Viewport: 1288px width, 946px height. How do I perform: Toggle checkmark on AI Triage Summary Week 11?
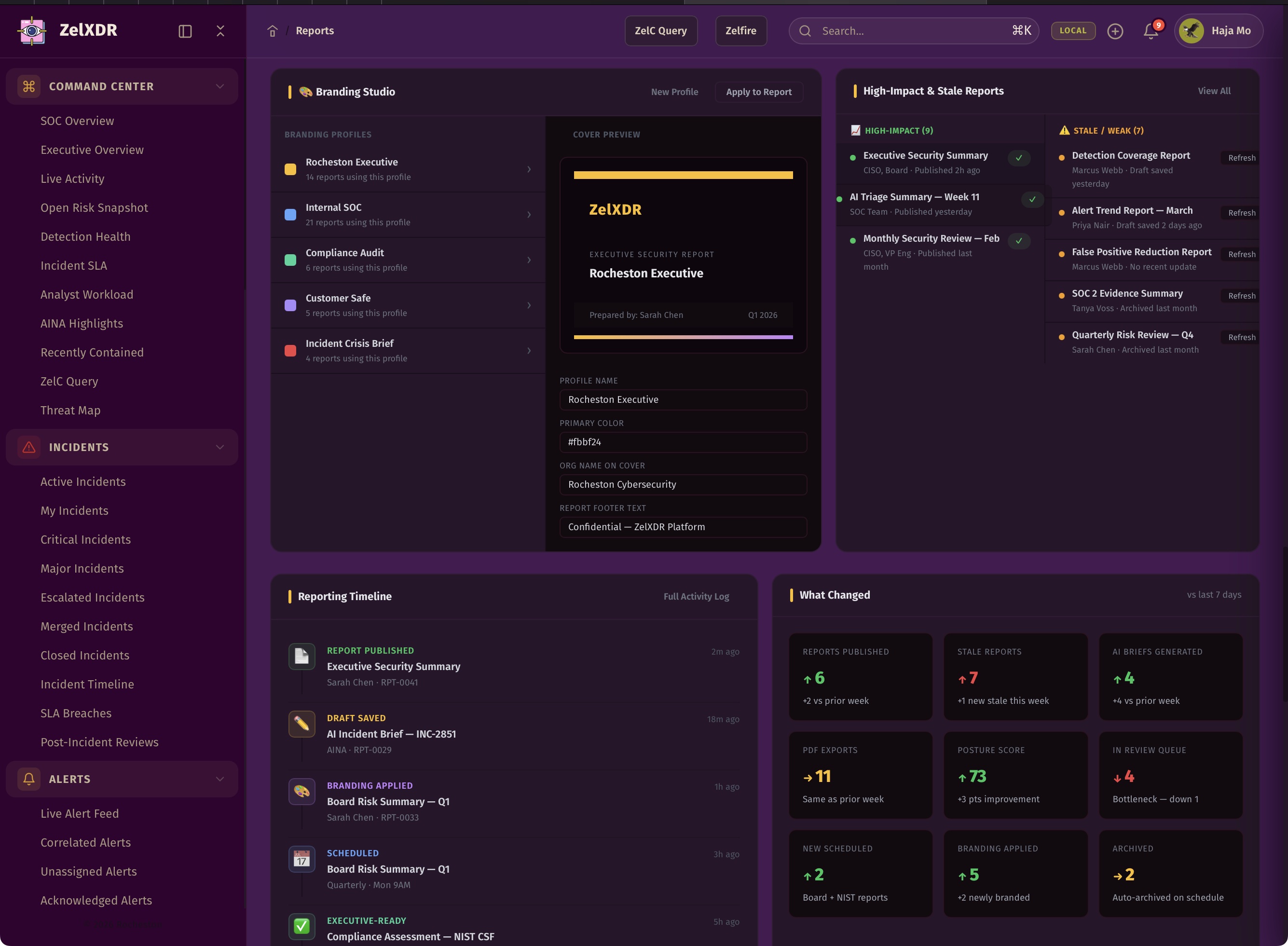[x=1032, y=199]
